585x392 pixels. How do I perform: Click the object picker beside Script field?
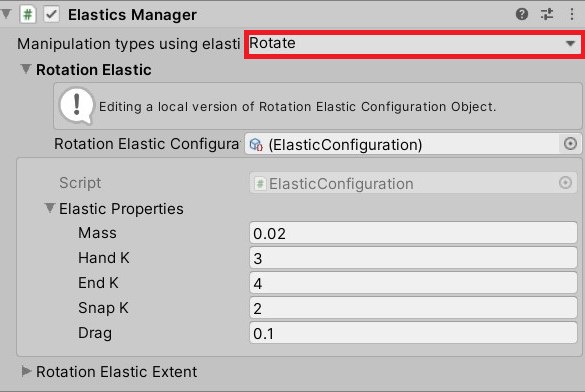point(565,183)
